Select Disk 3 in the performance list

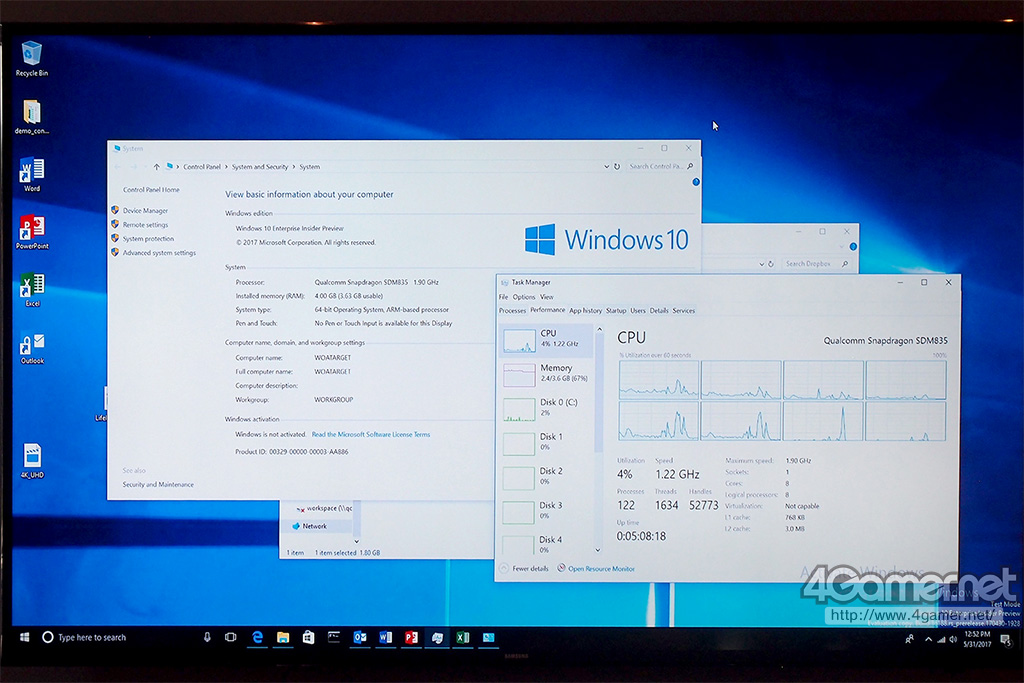(x=547, y=511)
